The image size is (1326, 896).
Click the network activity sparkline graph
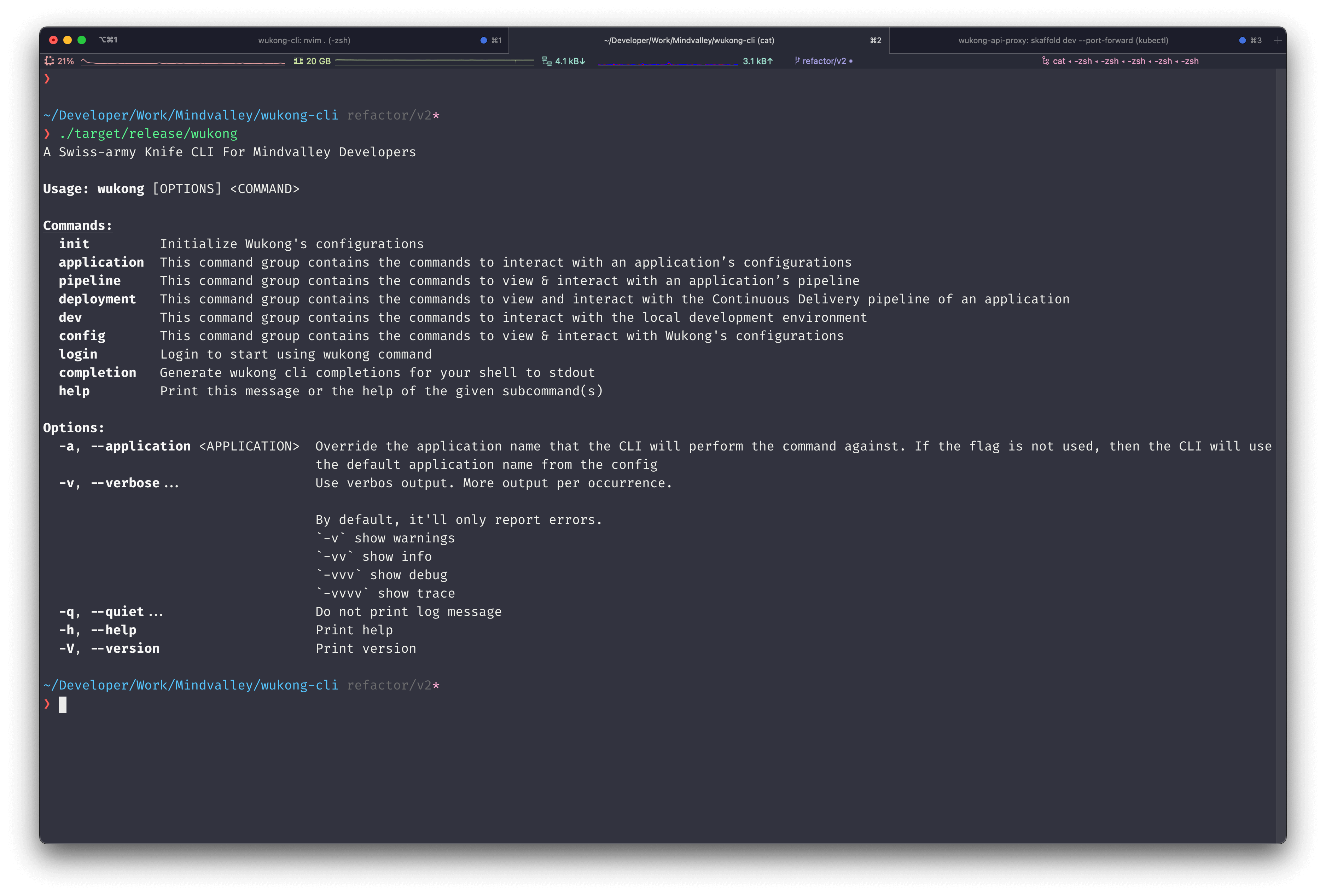(668, 63)
